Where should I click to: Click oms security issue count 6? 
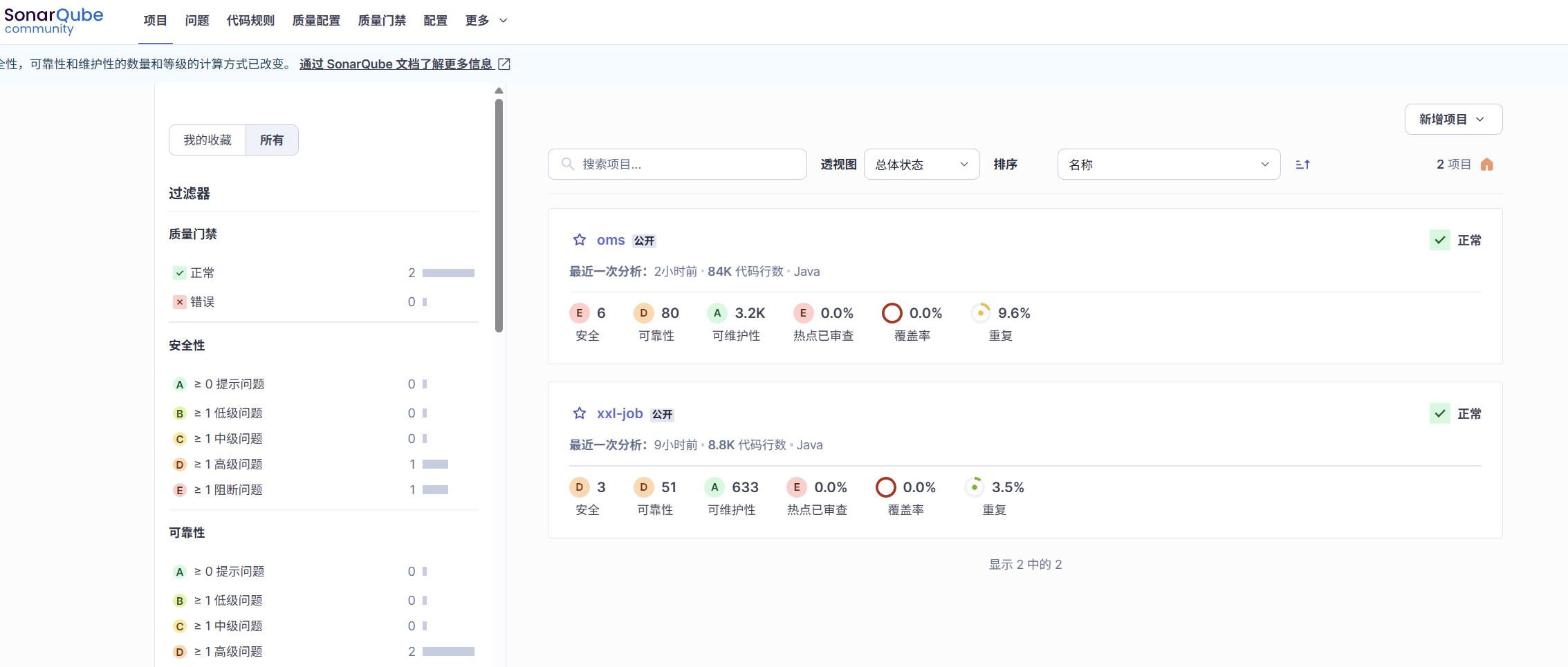(x=601, y=313)
